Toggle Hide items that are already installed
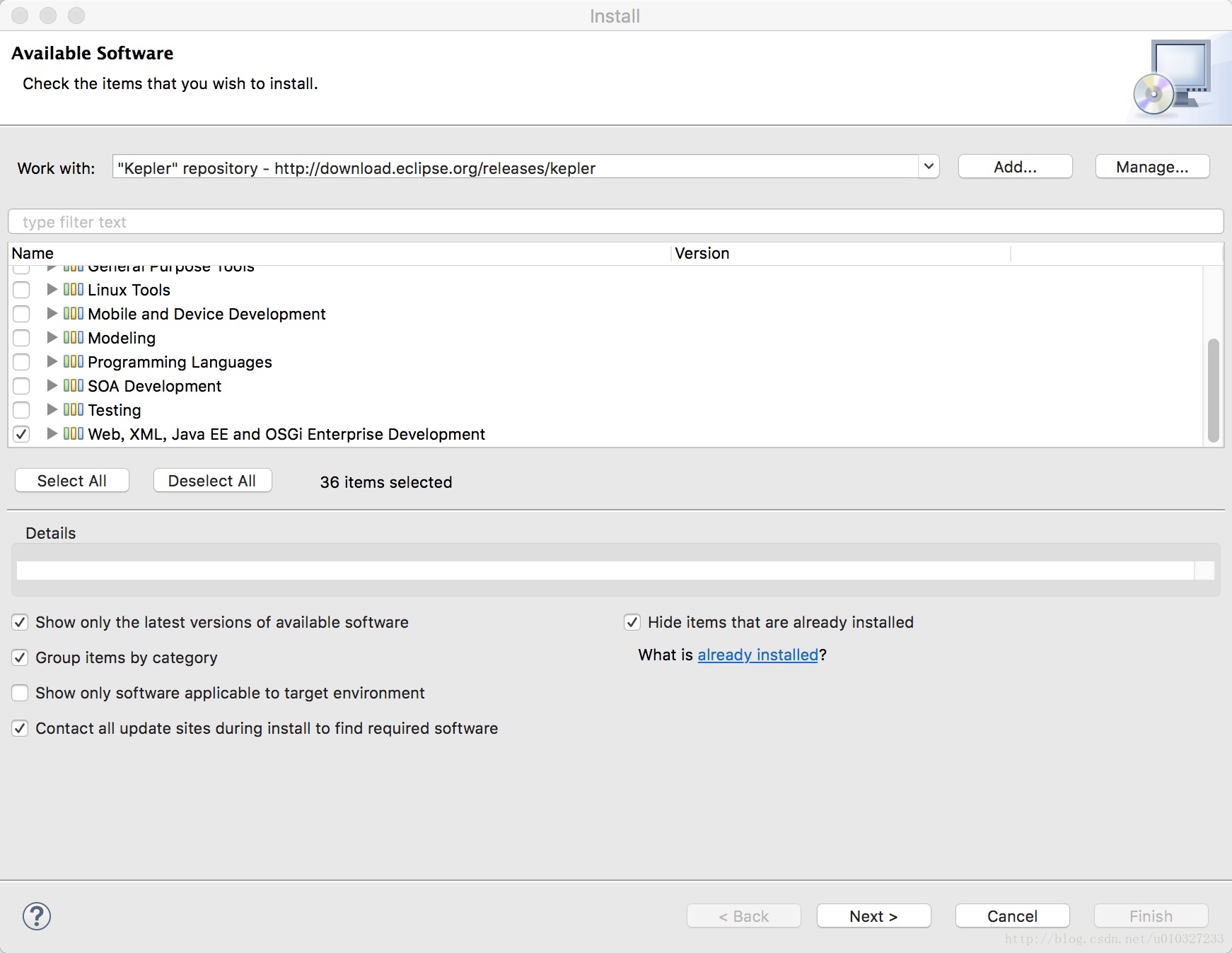 click(632, 622)
